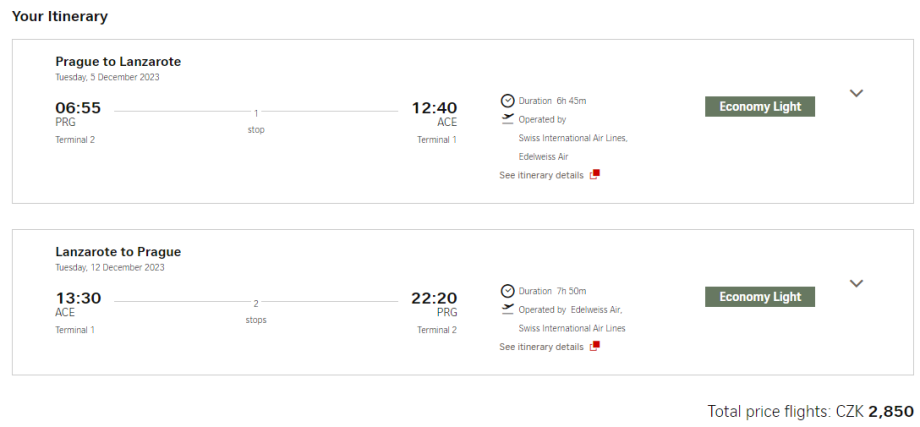Click the airplane operated-by icon on outbound flight
Image resolution: width=920 pixels, height=427 pixels.
coord(507,118)
